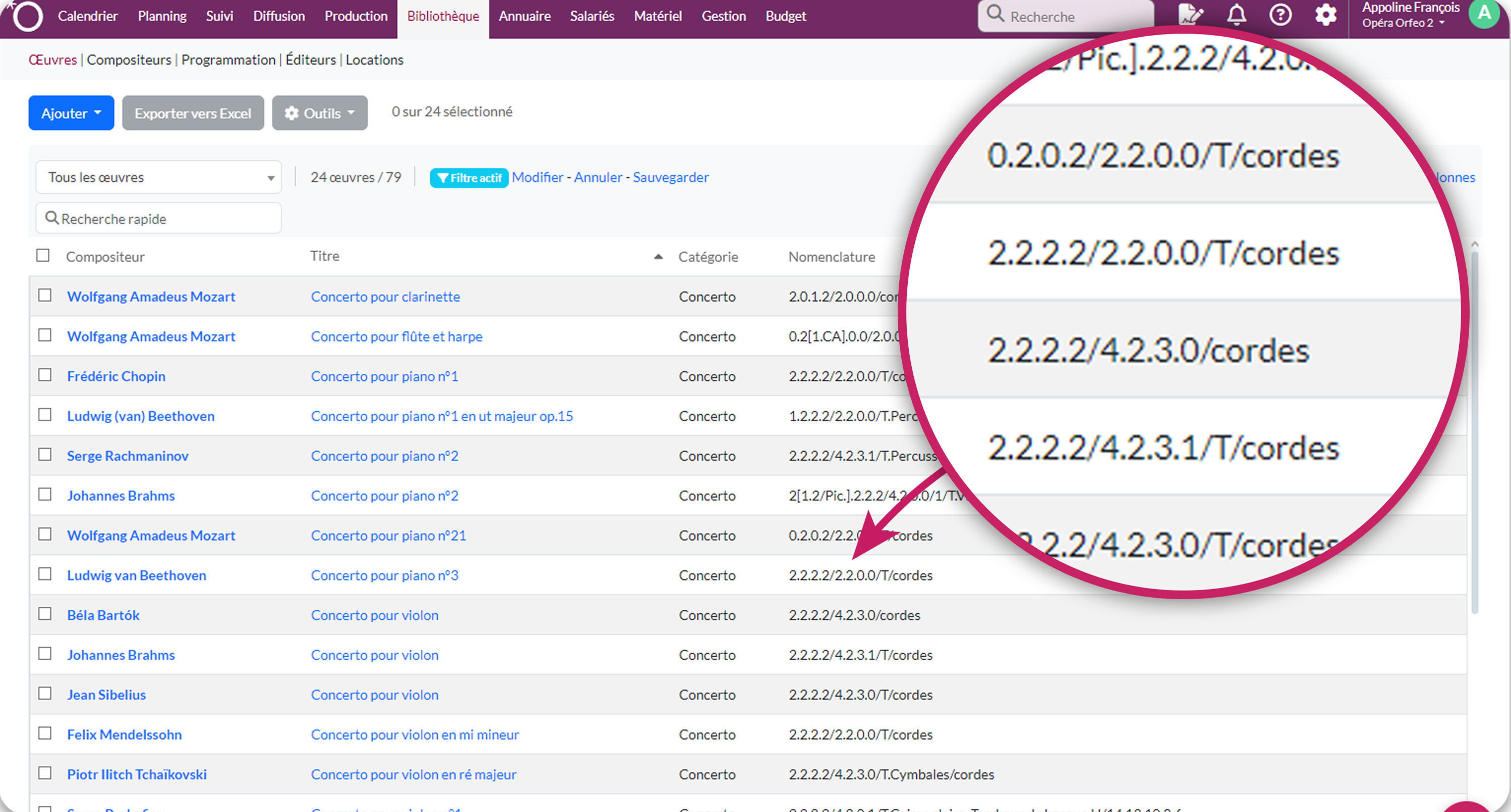Go to Œuvres sub-section
1511x812 pixels.
pos(53,60)
